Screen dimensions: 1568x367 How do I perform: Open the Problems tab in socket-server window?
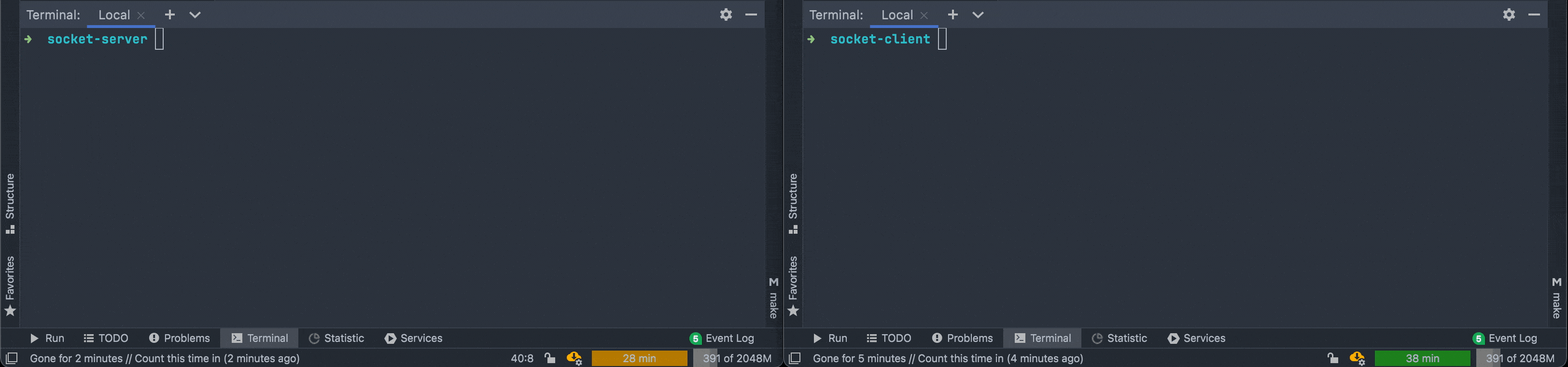click(180, 339)
